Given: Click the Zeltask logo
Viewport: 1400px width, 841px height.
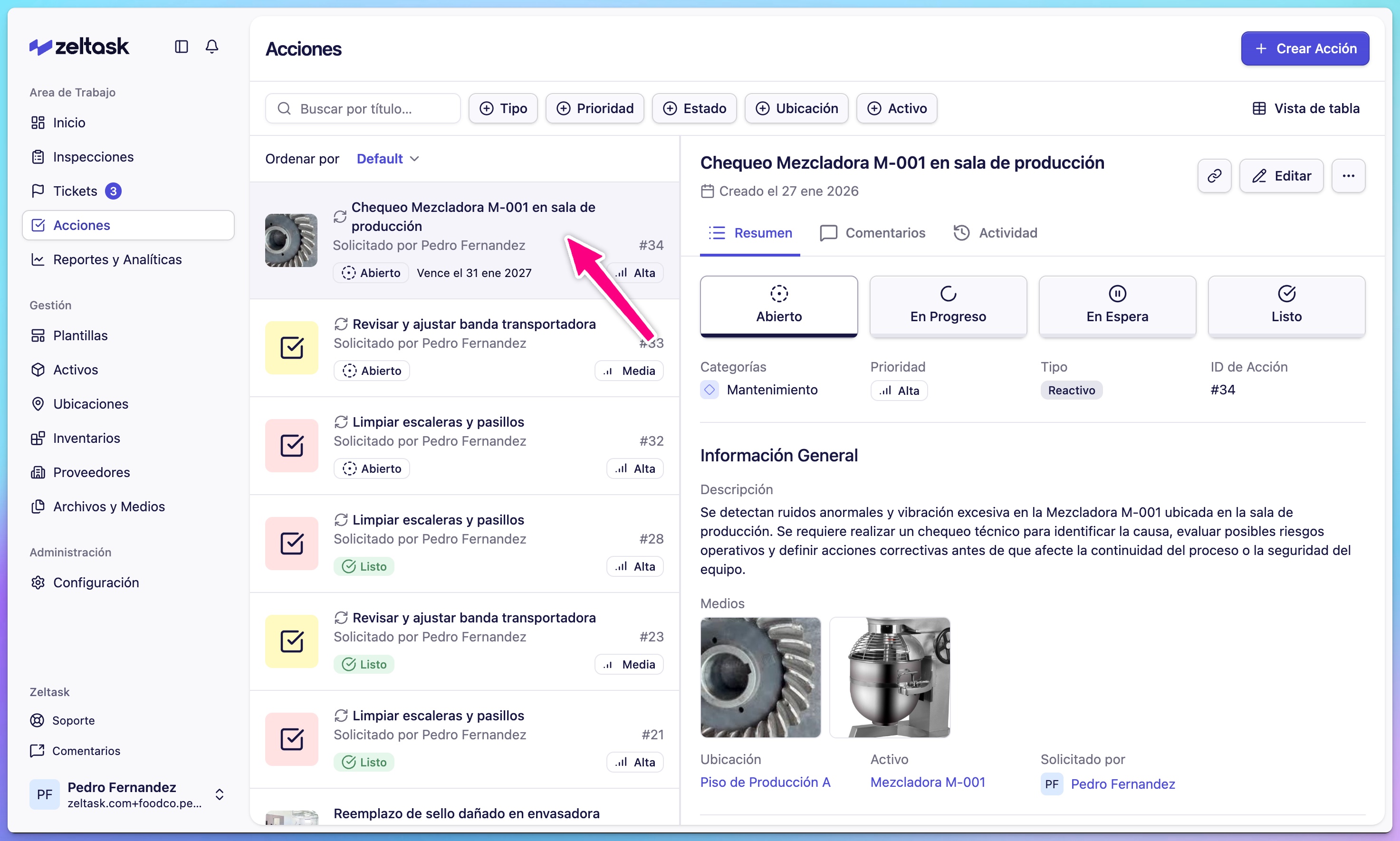Looking at the screenshot, I should point(79,46).
